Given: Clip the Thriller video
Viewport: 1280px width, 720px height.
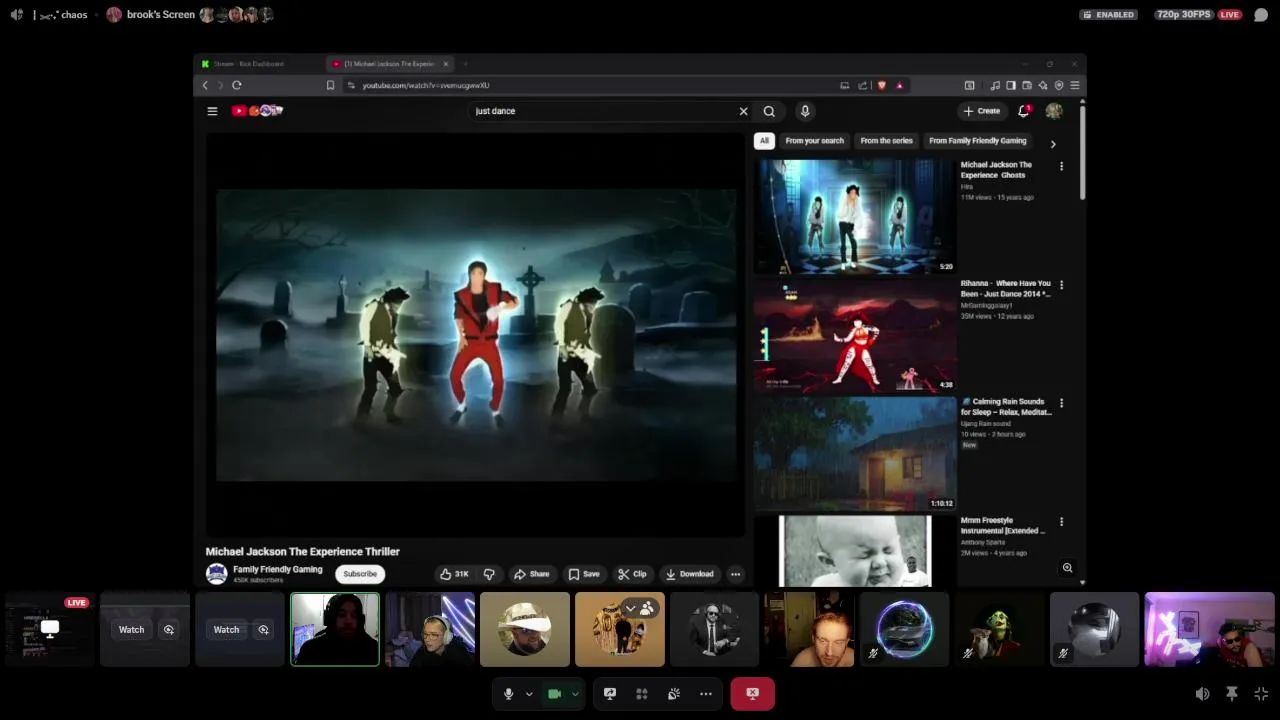Looking at the screenshot, I should [x=632, y=574].
